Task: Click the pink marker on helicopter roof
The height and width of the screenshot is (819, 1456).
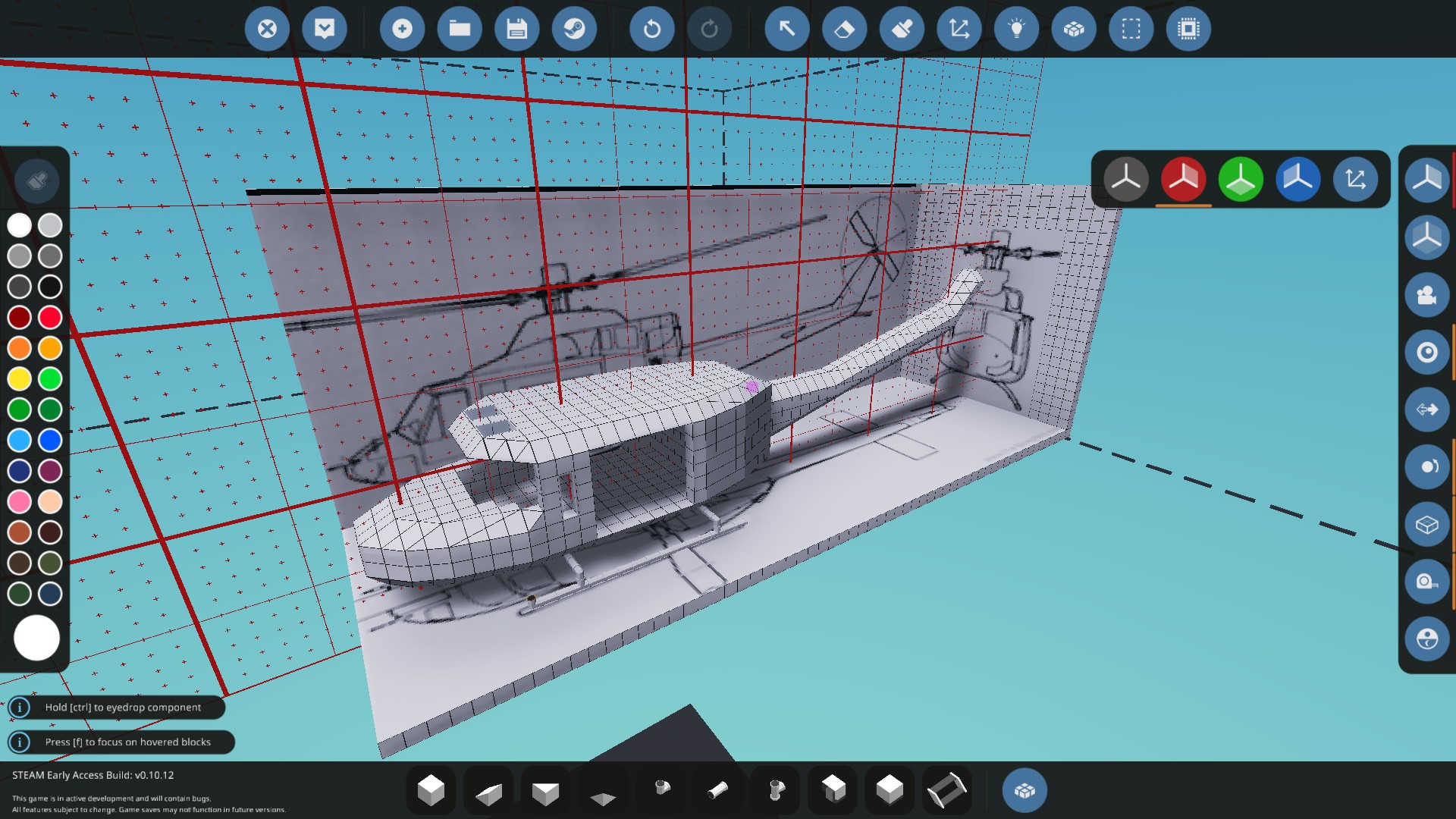Action: 752,387
